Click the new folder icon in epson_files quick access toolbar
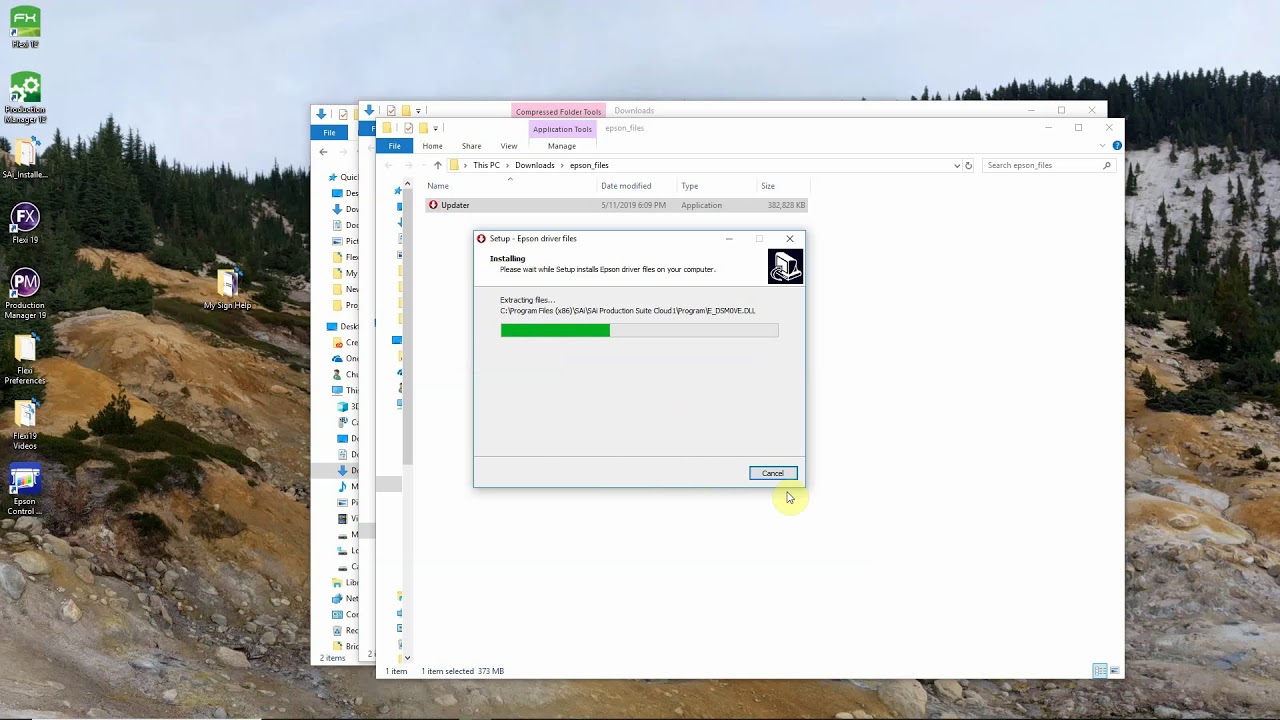 click(423, 128)
